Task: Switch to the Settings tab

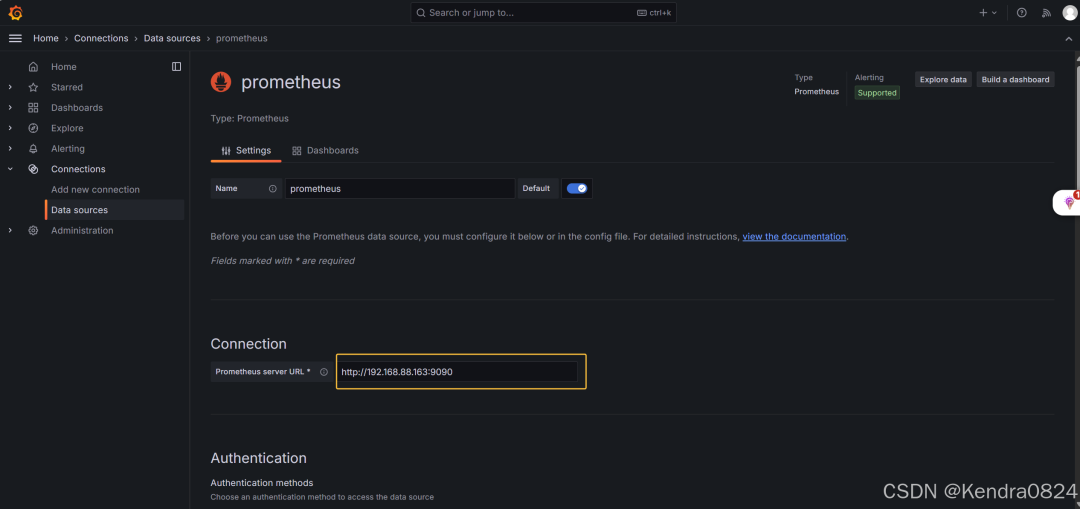Action: 246,150
